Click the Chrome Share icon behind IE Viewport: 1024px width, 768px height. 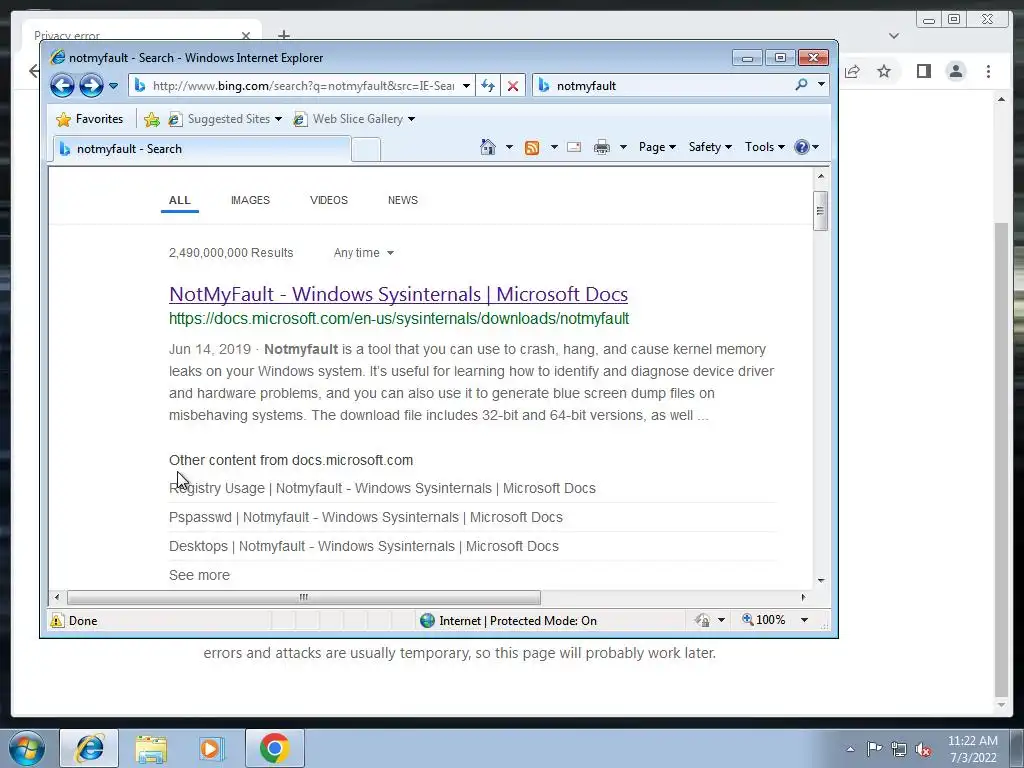pyautogui.click(x=852, y=71)
